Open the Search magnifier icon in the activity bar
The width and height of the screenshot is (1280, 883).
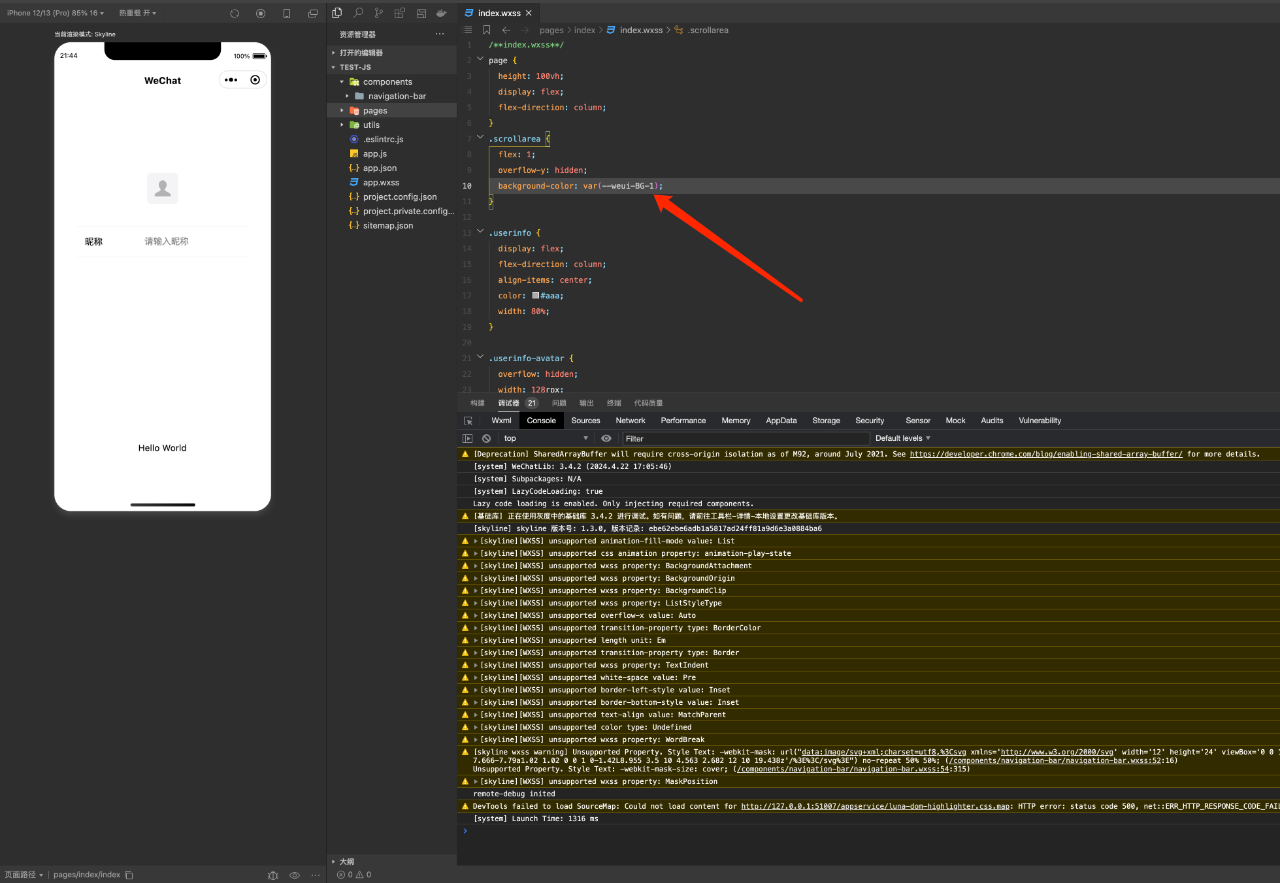[x=358, y=13]
